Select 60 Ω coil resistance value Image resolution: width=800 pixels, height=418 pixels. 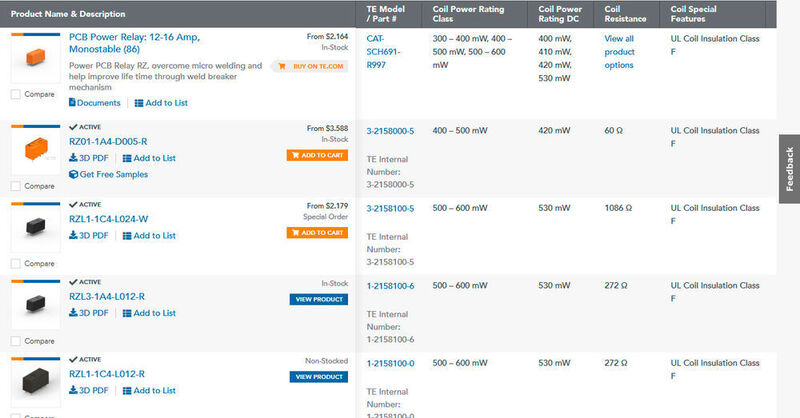(x=614, y=131)
